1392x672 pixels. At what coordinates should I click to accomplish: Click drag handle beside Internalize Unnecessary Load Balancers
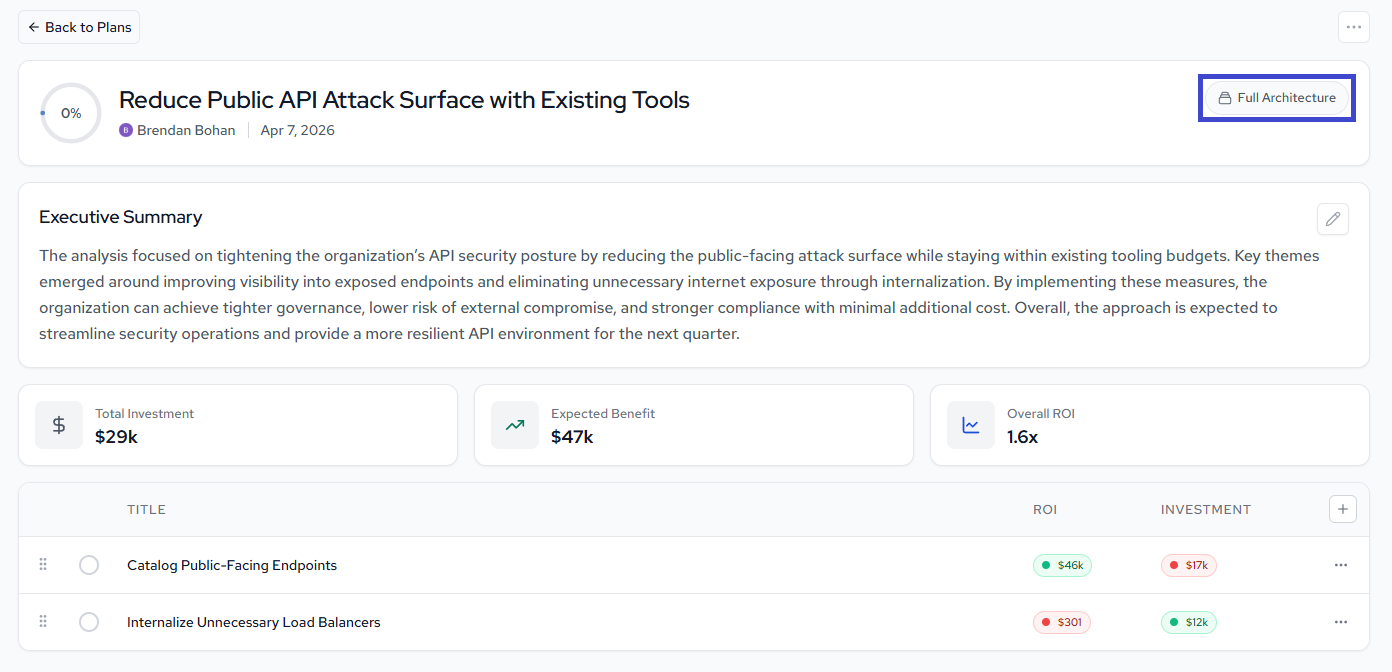(43, 622)
